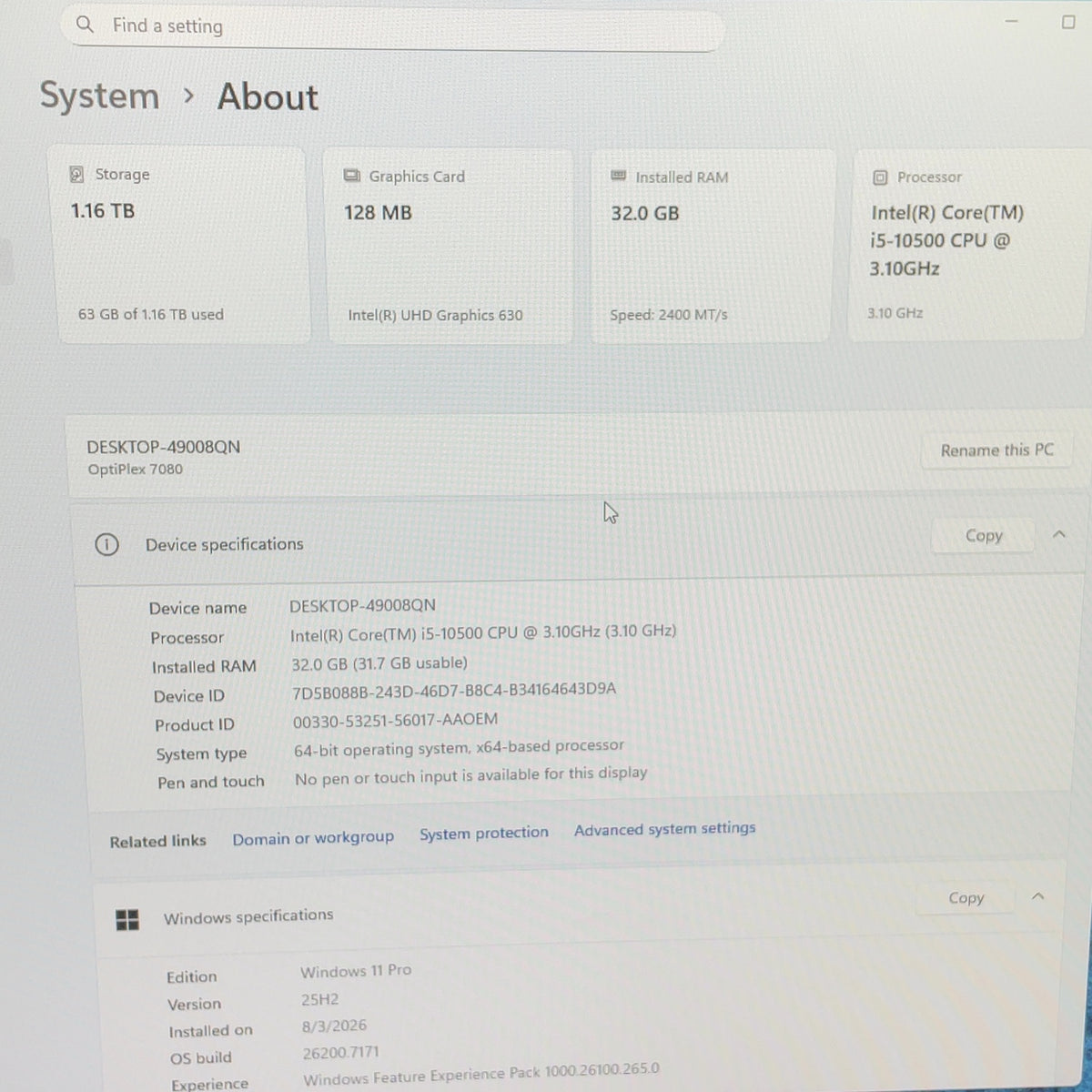Minimize the Settings window
The image size is (1092, 1092).
1012,21
